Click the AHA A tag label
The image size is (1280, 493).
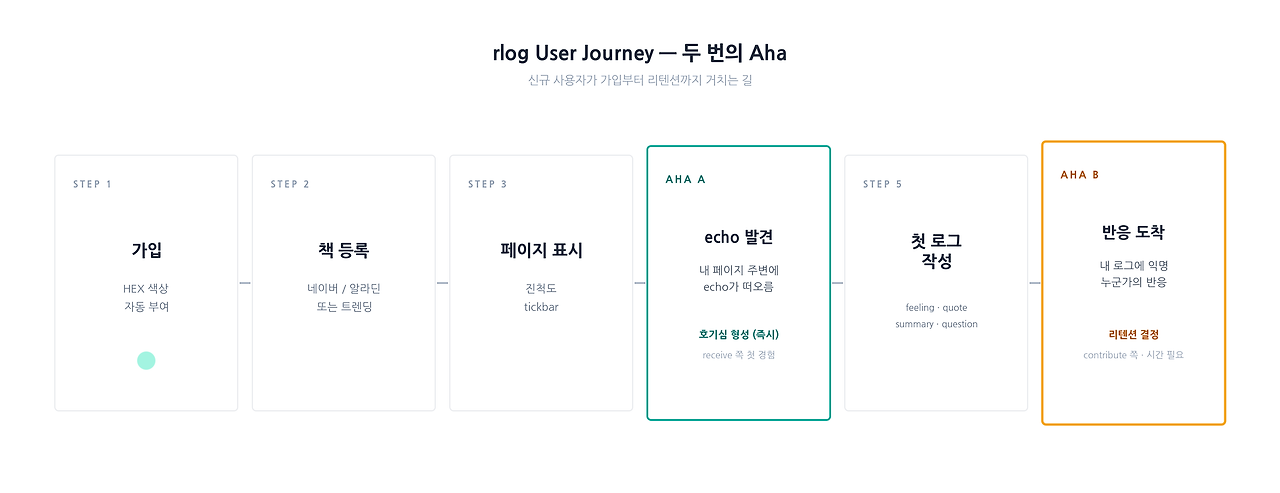(x=686, y=179)
